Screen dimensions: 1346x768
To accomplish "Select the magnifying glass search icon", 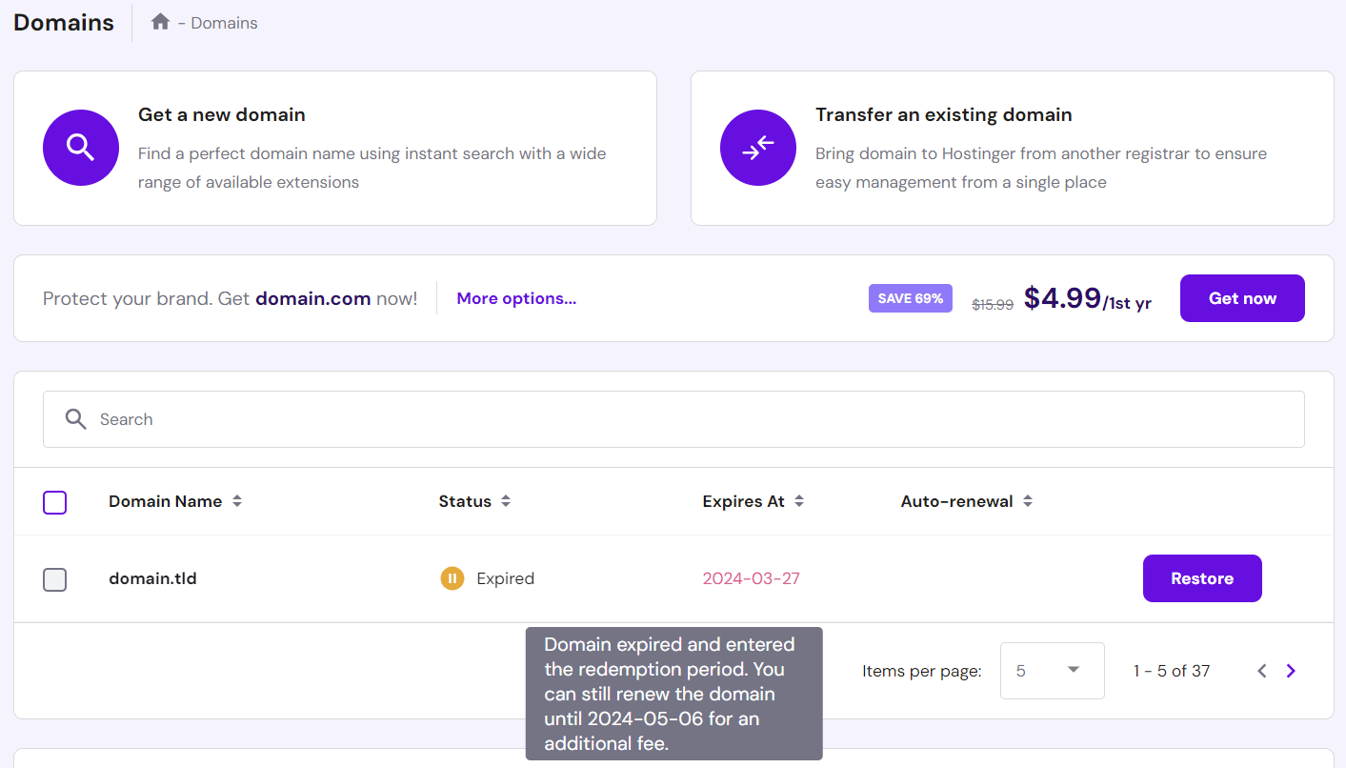I will (x=75, y=419).
